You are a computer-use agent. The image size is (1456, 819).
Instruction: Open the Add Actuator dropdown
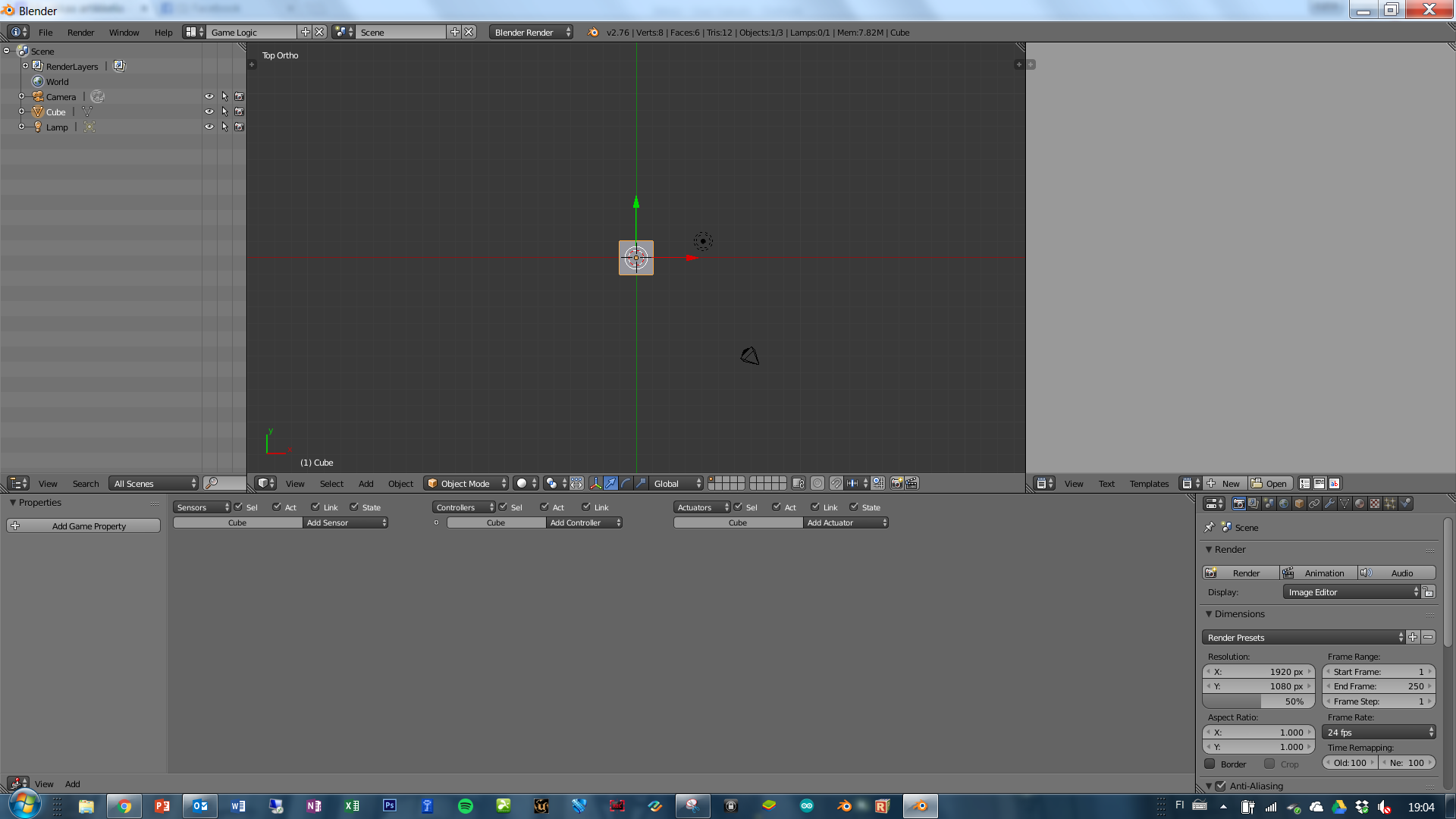[x=846, y=522]
